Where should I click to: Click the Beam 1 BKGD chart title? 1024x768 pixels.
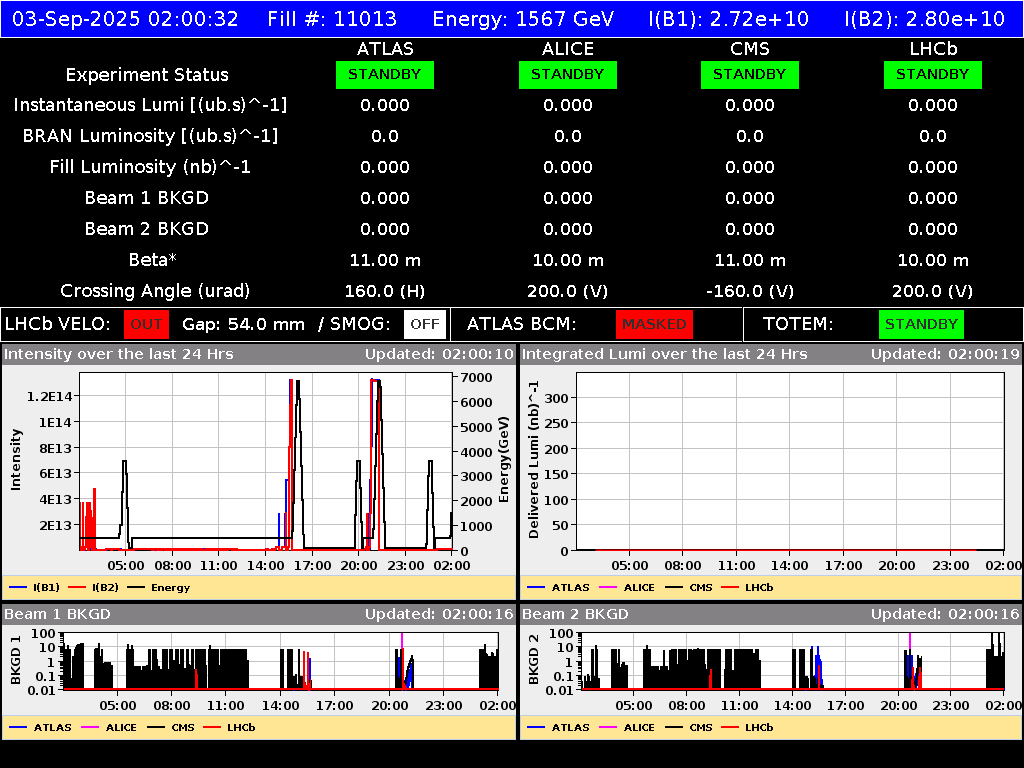pos(57,614)
